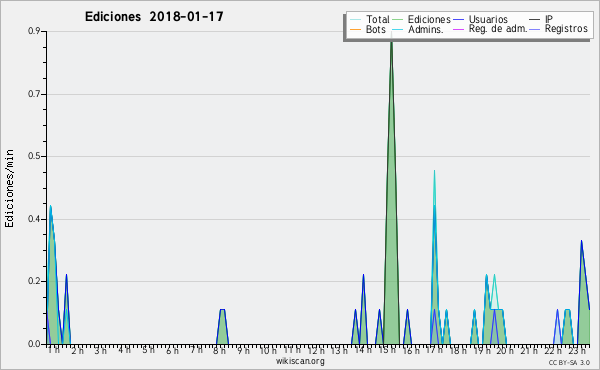600x370 pixels.
Task: Click the "22 h" x-axis label
Action: tap(553, 350)
